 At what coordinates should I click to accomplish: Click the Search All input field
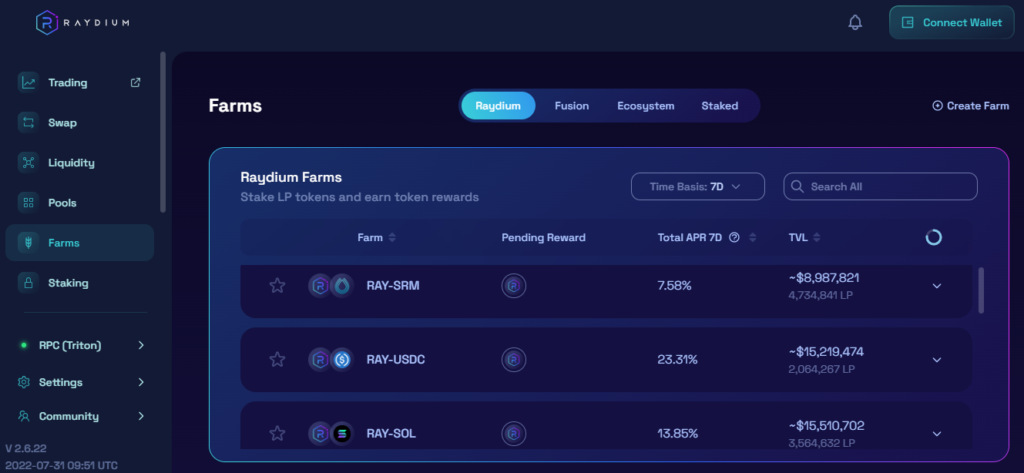tap(880, 186)
